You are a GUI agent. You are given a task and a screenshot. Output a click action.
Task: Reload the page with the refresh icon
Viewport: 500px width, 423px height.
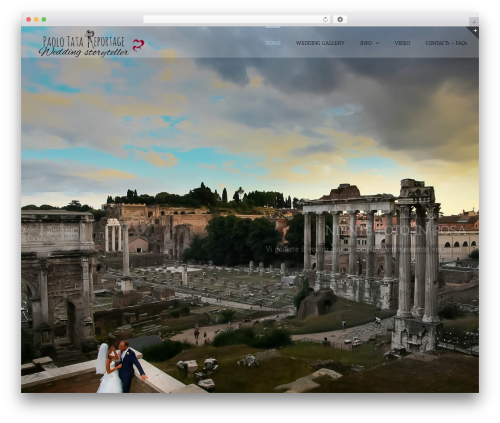click(325, 20)
